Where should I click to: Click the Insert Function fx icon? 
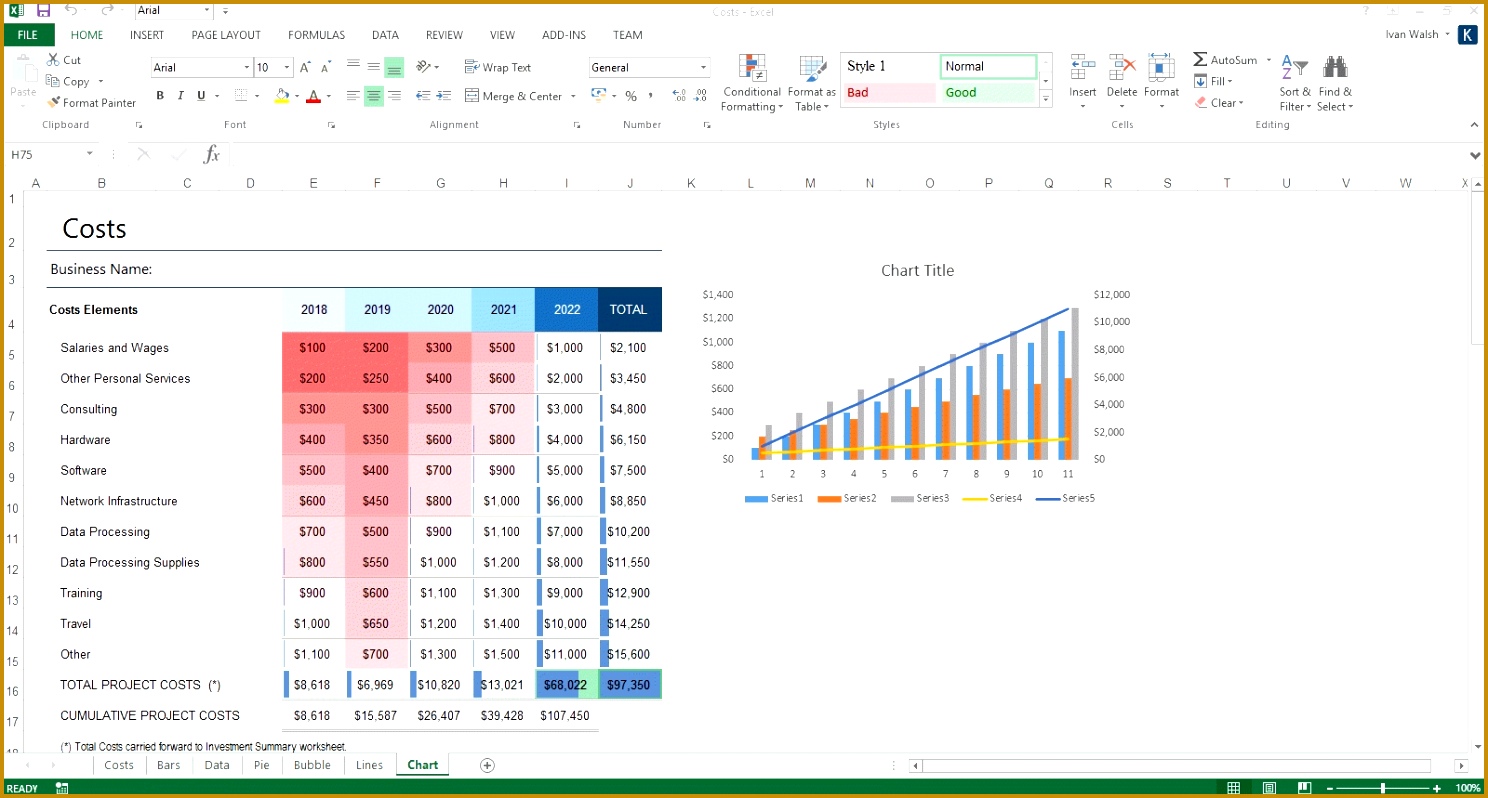point(211,154)
